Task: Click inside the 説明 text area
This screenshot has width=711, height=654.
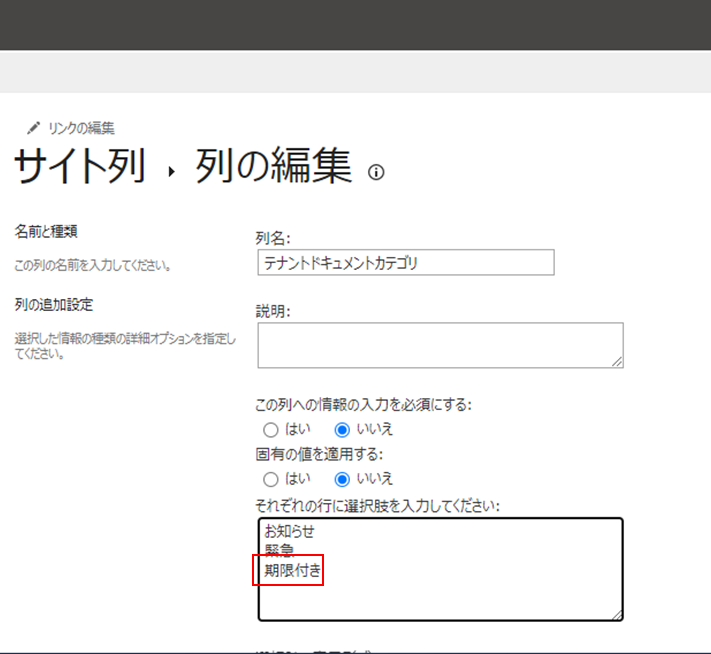Action: (x=440, y=345)
